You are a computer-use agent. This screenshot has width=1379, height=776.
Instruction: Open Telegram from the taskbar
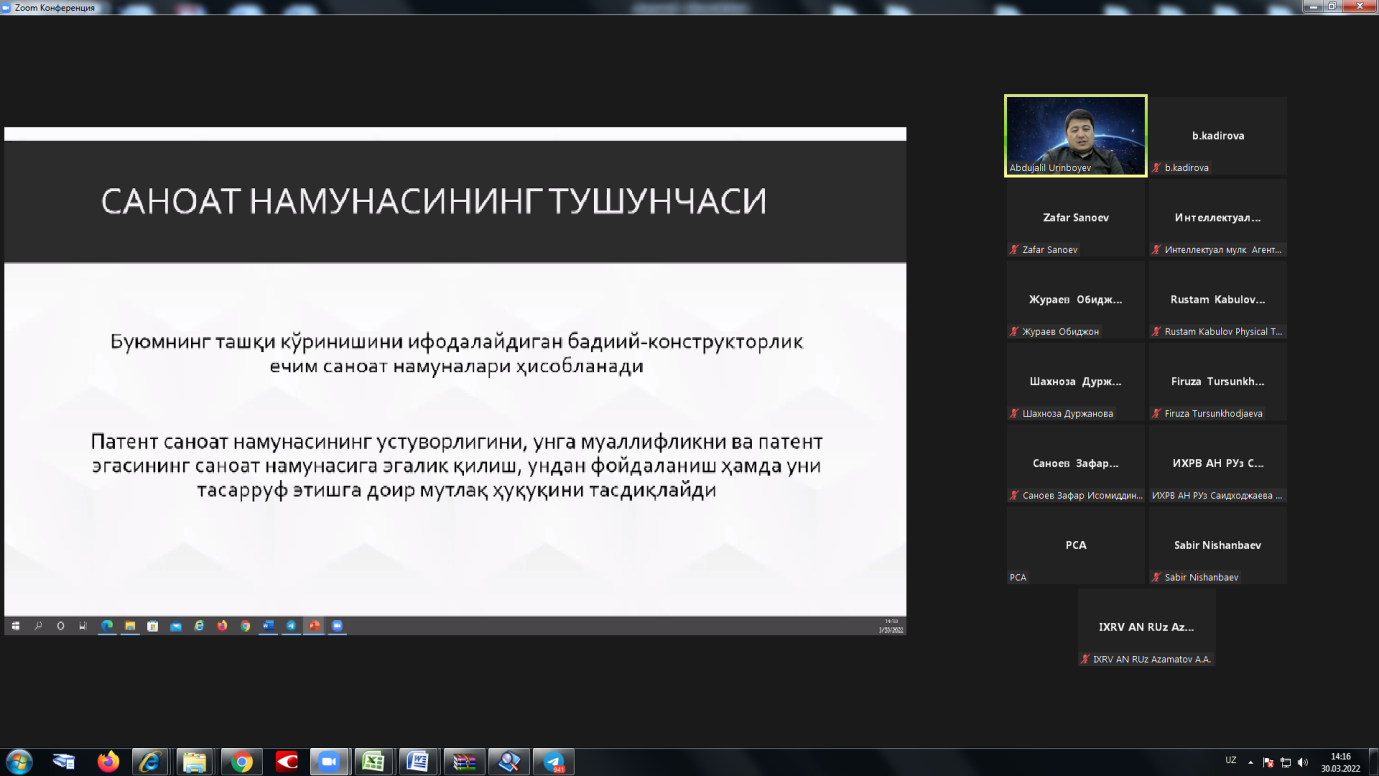(553, 762)
